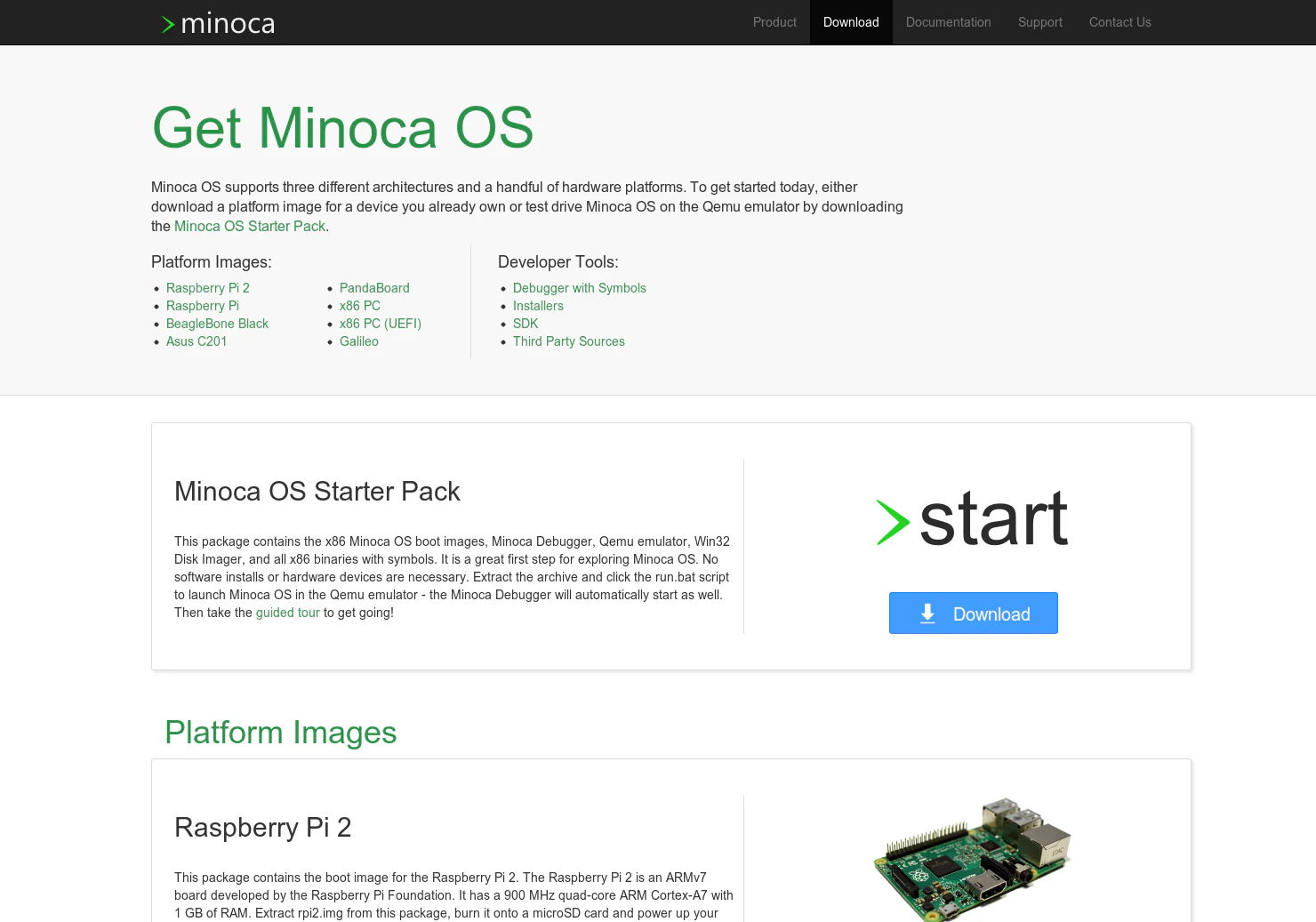Open the Debugger with Symbols link
The image size is (1316, 922).
tap(579, 288)
